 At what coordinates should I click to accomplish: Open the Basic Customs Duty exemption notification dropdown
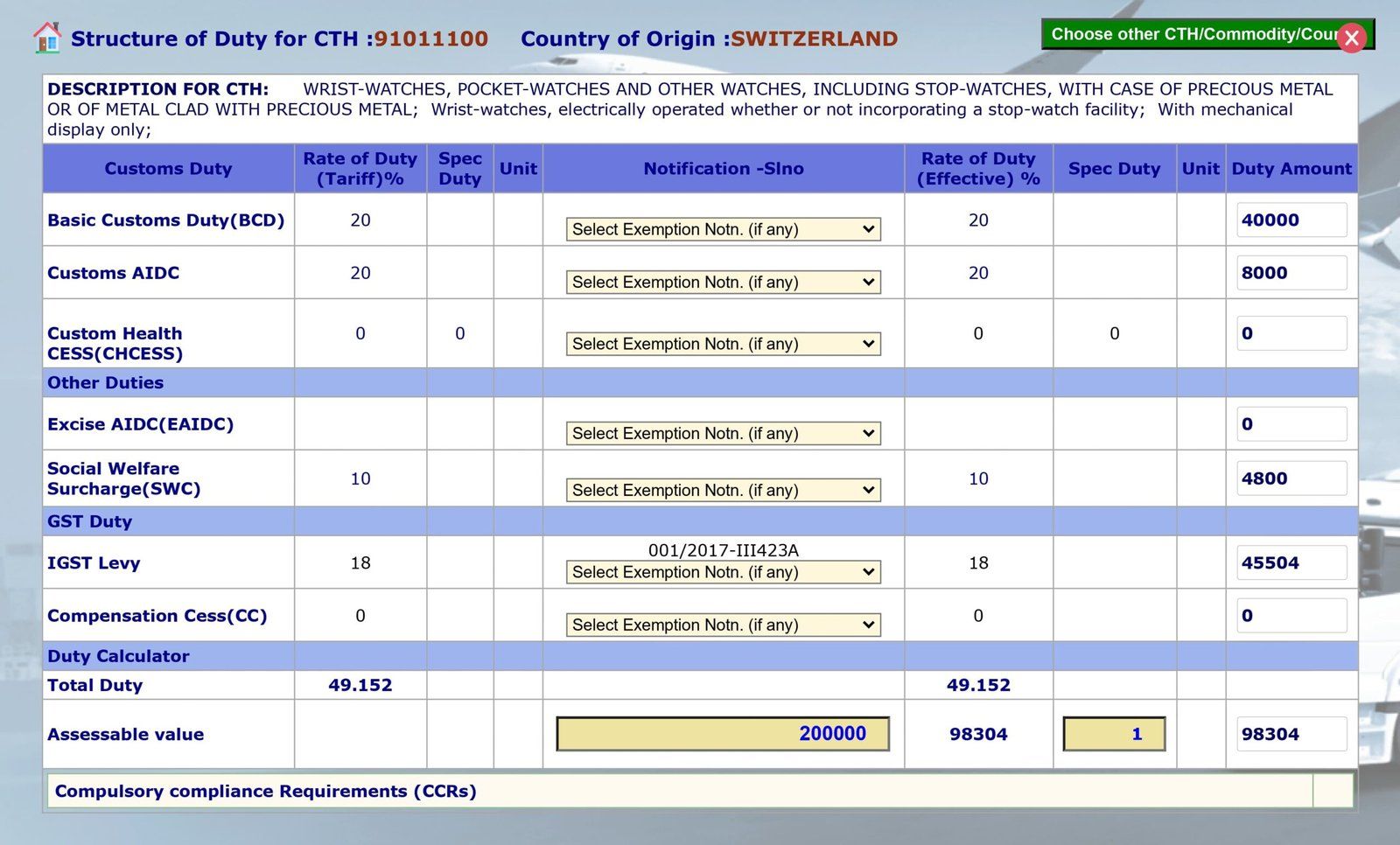point(722,228)
